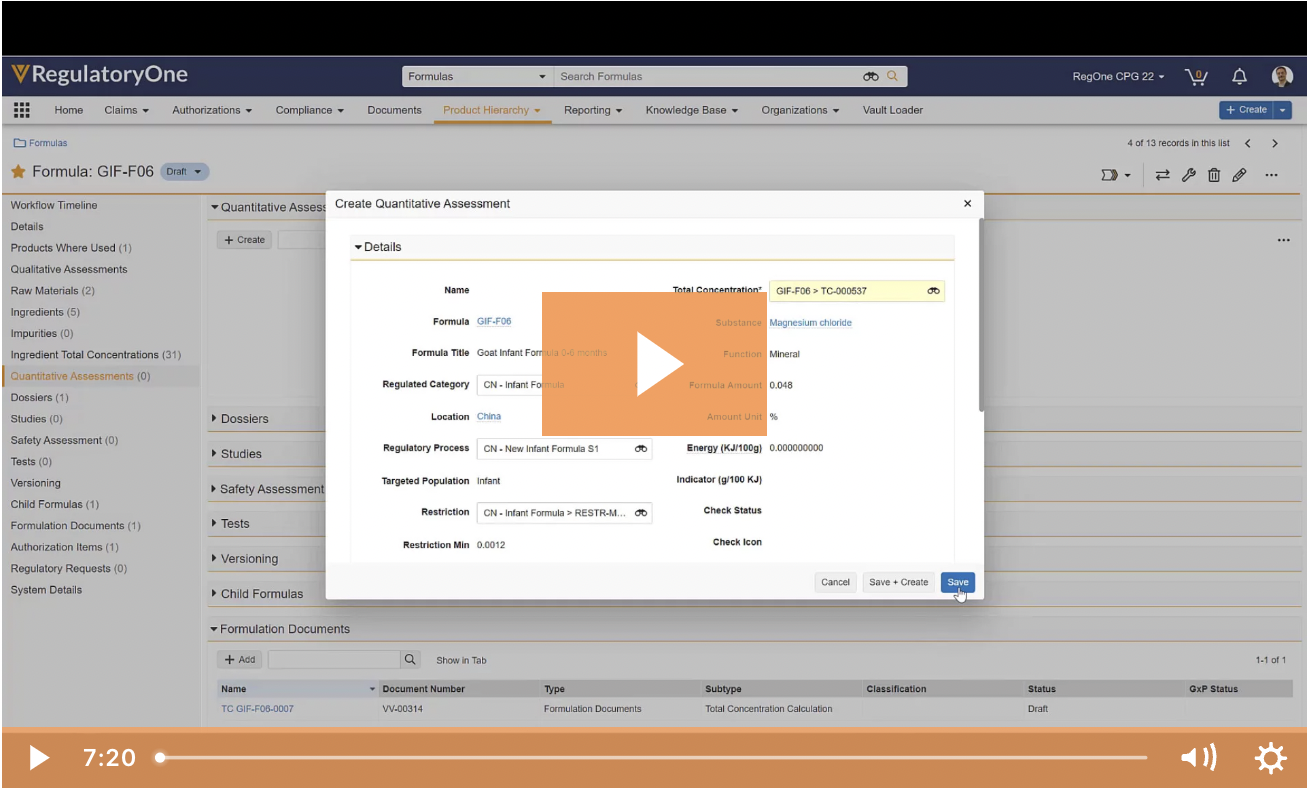Viewport: 1310px width, 790px height.
Task: Open the Knowledge Base menu
Action: point(691,110)
